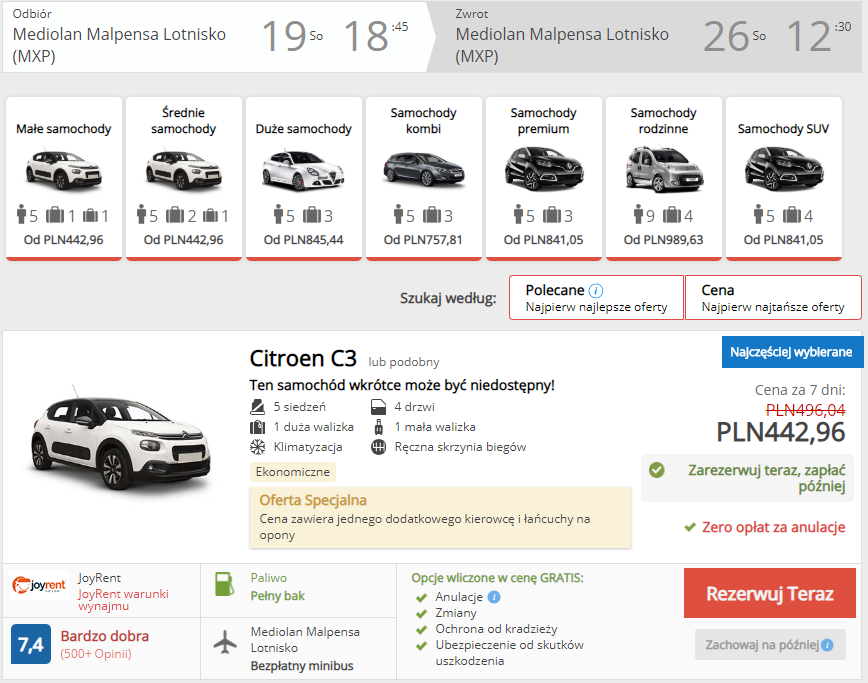868x683 pixels.
Task: Click the Citroen C3 title
Action: (x=303, y=359)
